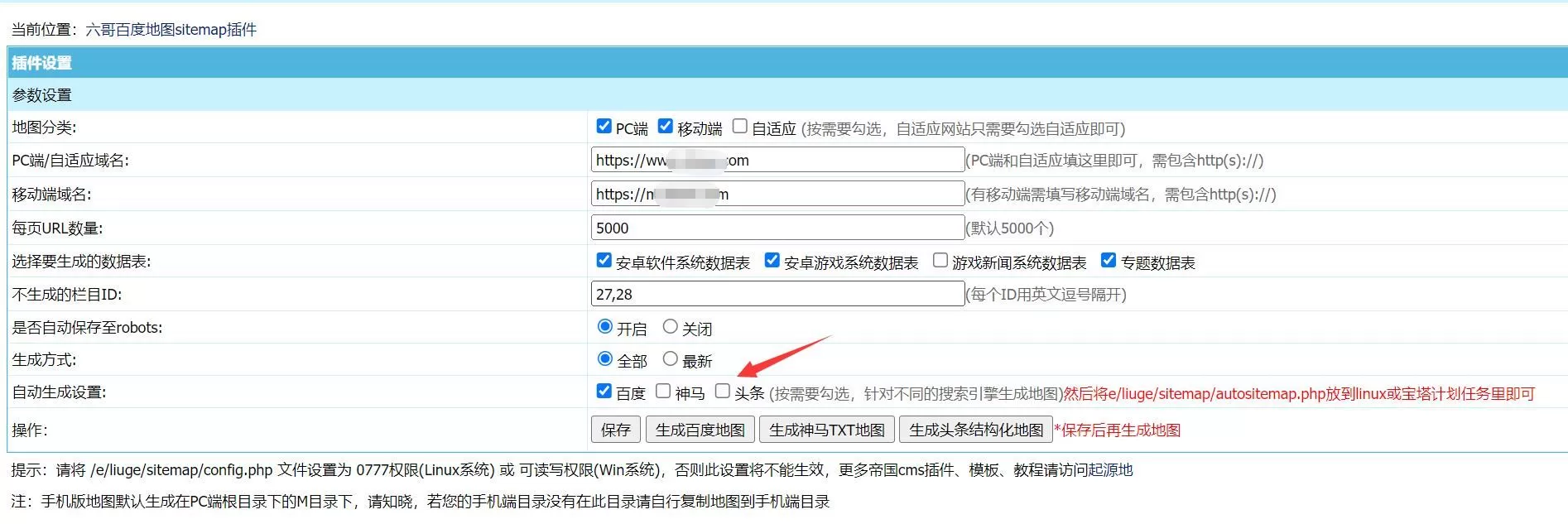Click the 自动生成设置 label

(x=59, y=392)
